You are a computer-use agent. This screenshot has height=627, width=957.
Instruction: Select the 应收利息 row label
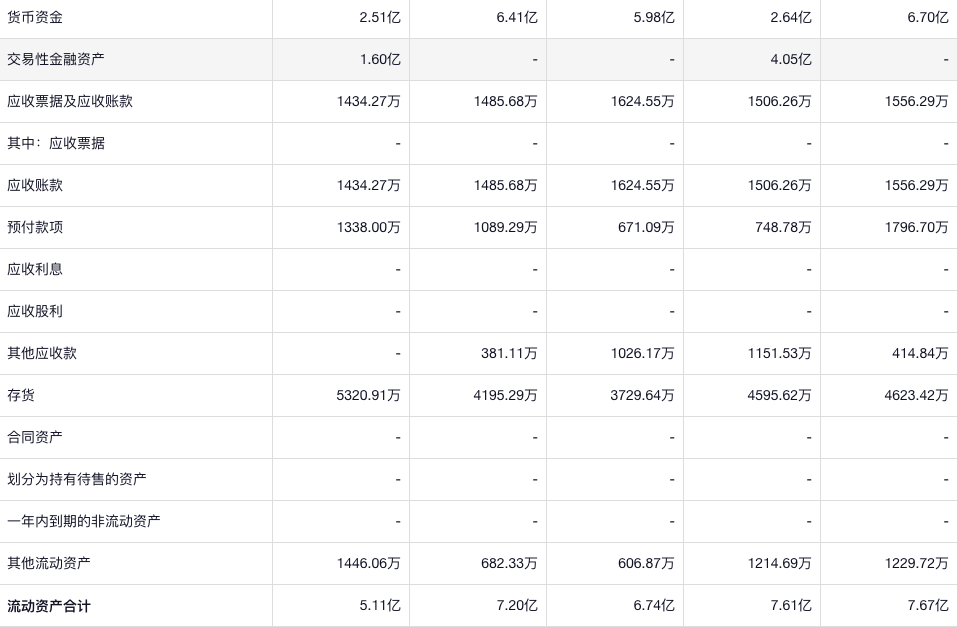point(35,269)
